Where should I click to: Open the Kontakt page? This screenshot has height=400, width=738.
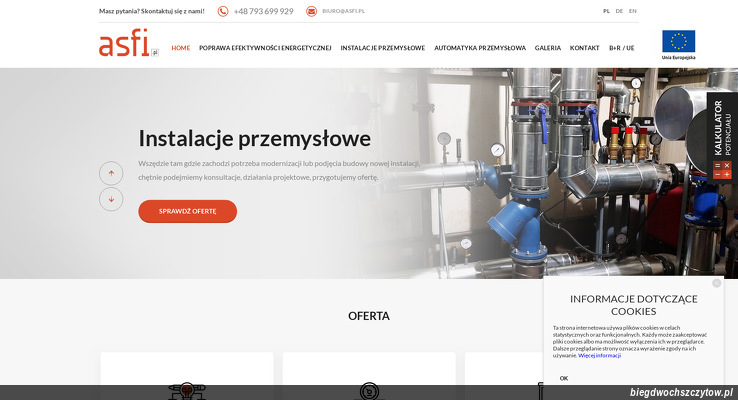(x=584, y=48)
